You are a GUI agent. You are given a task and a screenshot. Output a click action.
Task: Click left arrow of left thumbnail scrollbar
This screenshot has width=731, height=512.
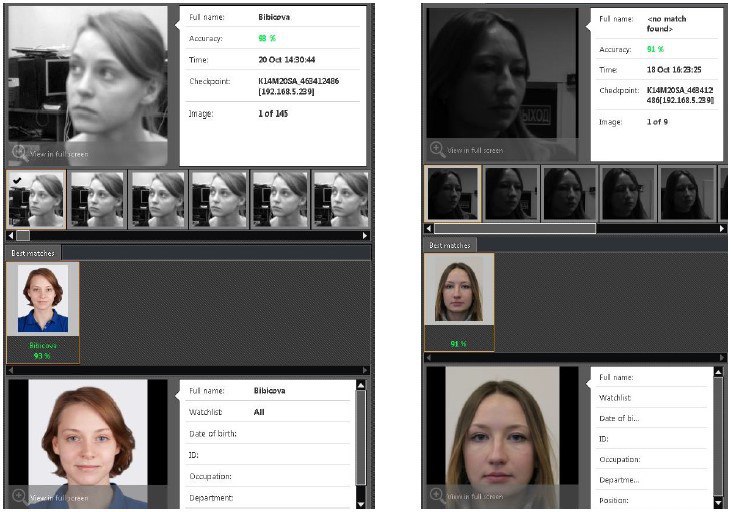tap(11, 236)
